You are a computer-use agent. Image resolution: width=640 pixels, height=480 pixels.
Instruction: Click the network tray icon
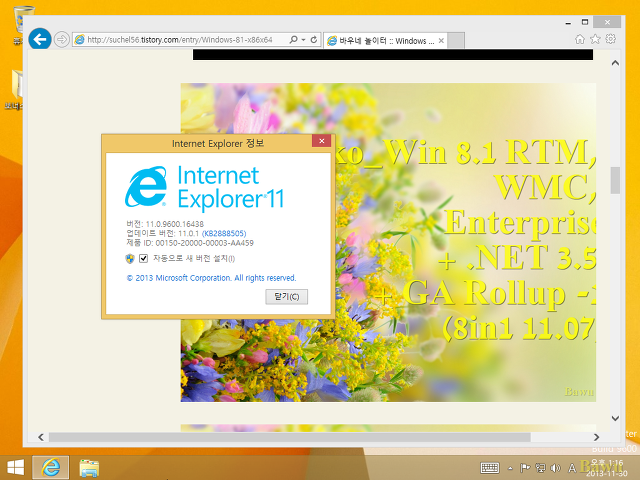[x=540, y=468]
